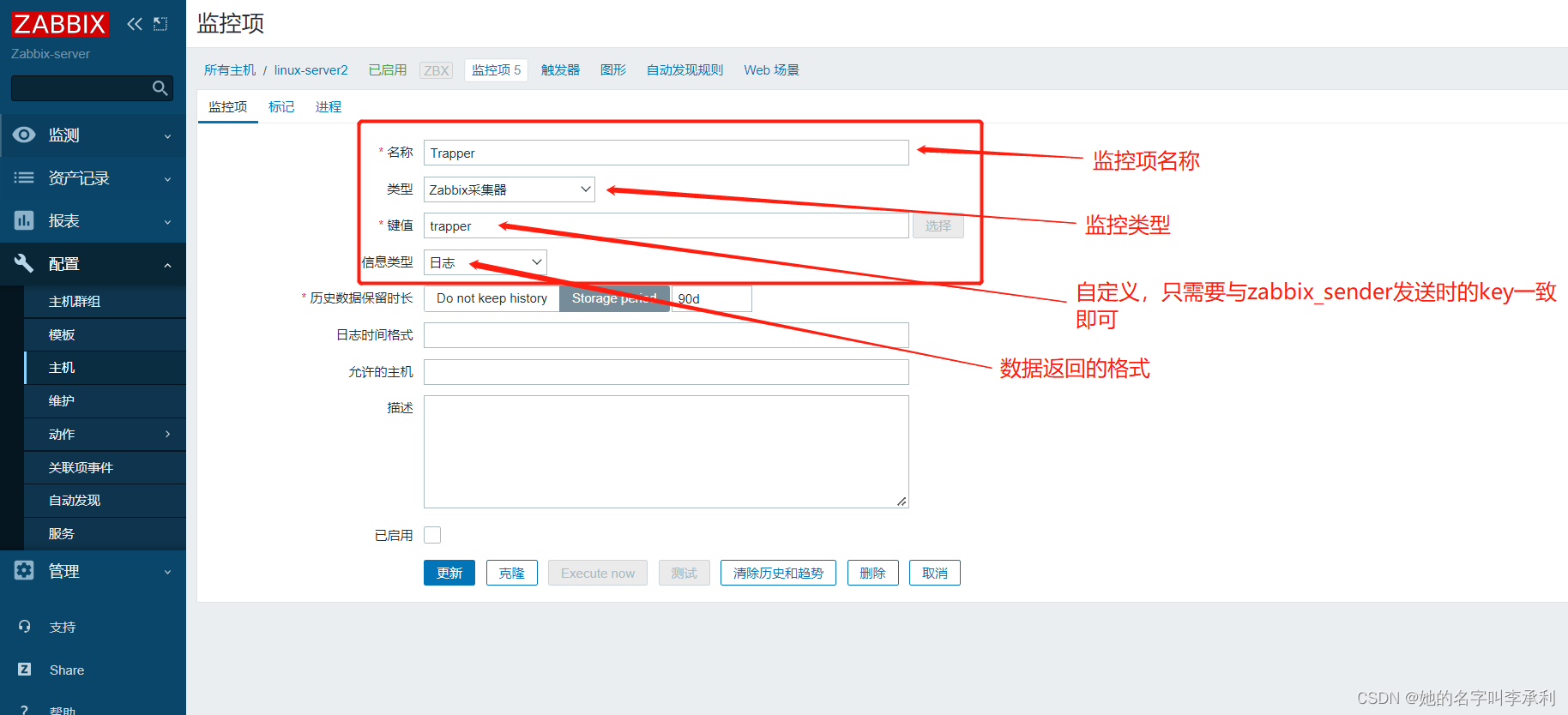Open the 信息类型 日志 dropdown

[x=485, y=262]
